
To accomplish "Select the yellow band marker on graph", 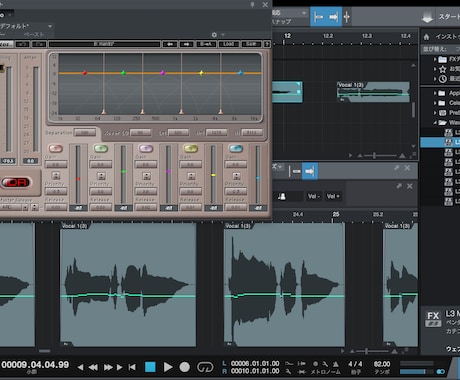I will [201, 73].
